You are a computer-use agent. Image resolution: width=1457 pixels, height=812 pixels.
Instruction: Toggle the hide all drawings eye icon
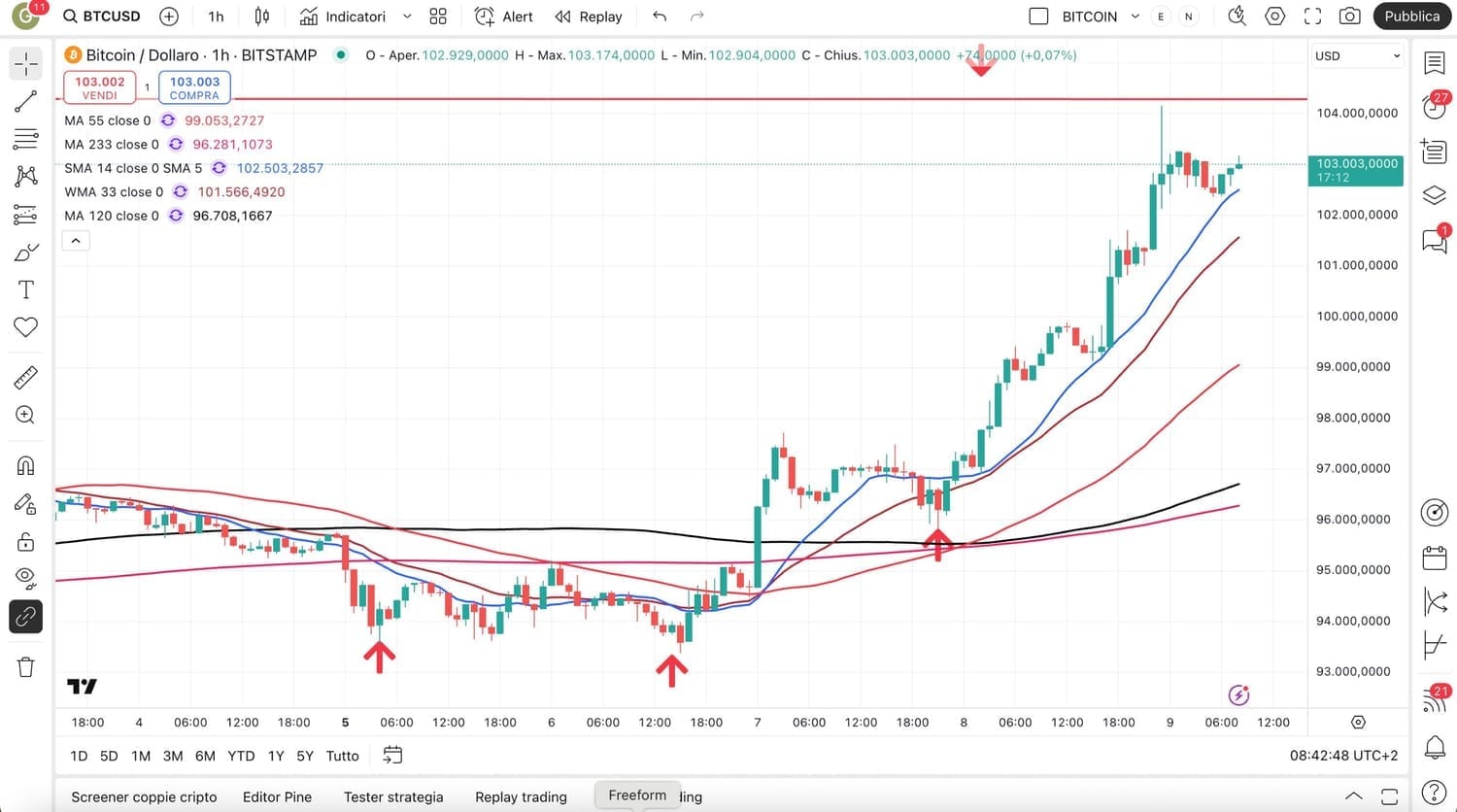[x=26, y=578]
